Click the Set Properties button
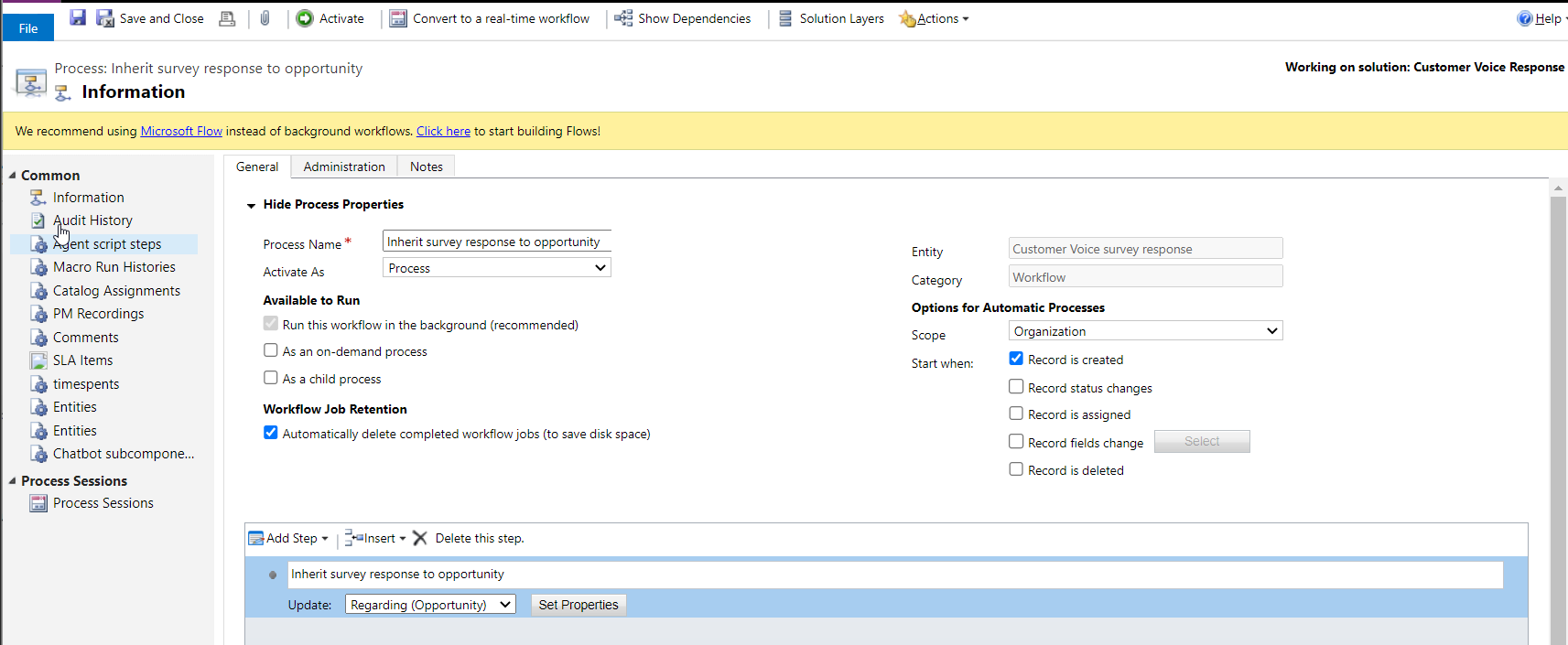This screenshot has height=645, width=1568. pos(579,605)
